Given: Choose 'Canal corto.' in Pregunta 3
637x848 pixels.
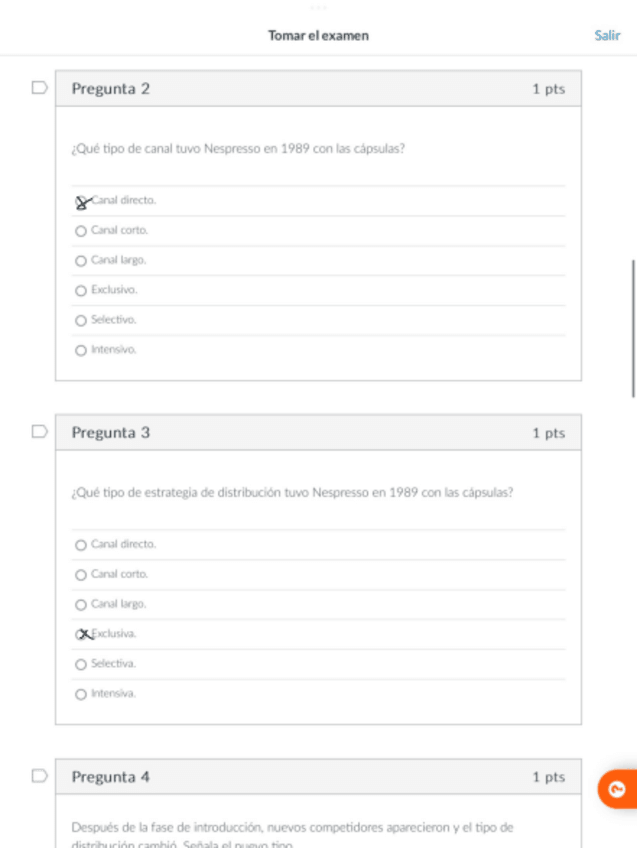Looking at the screenshot, I should click(x=81, y=575).
